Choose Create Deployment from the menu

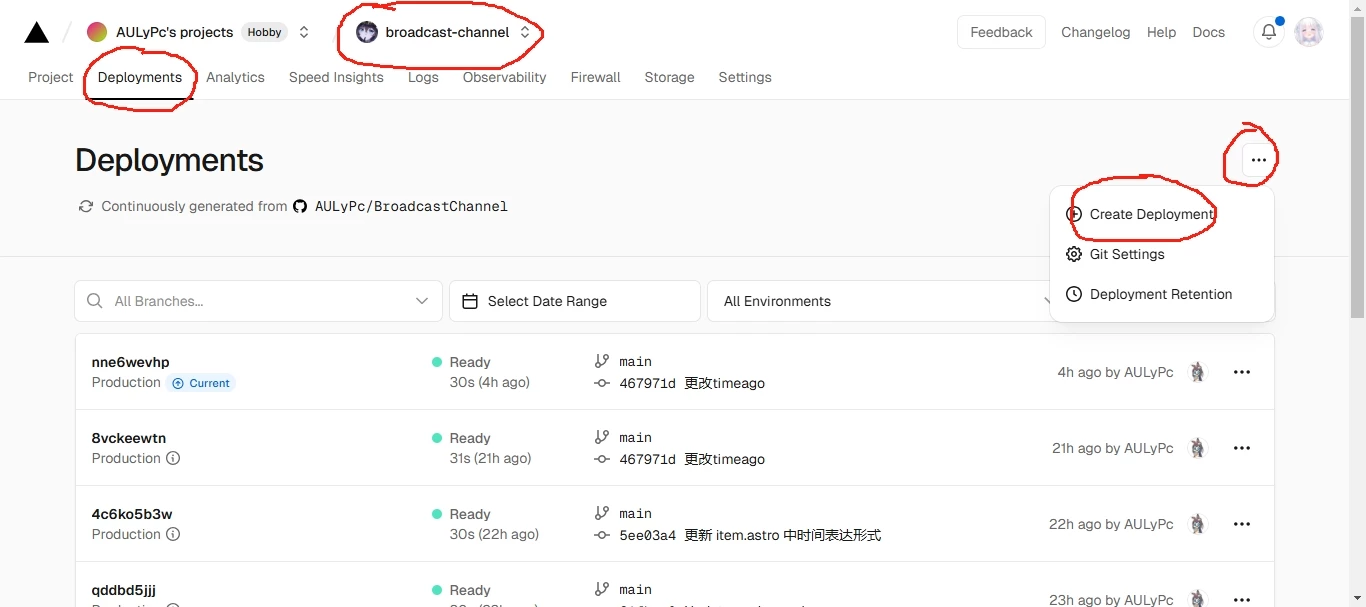(x=1162, y=214)
